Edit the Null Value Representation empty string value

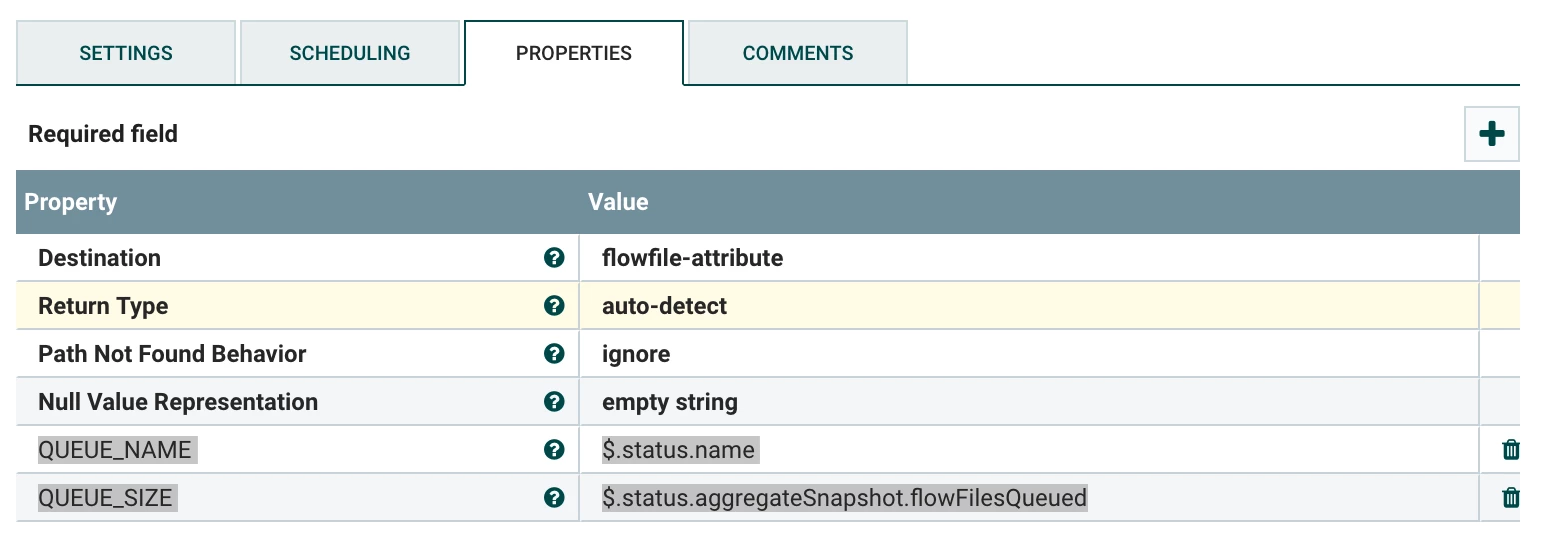click(1029, 402)
